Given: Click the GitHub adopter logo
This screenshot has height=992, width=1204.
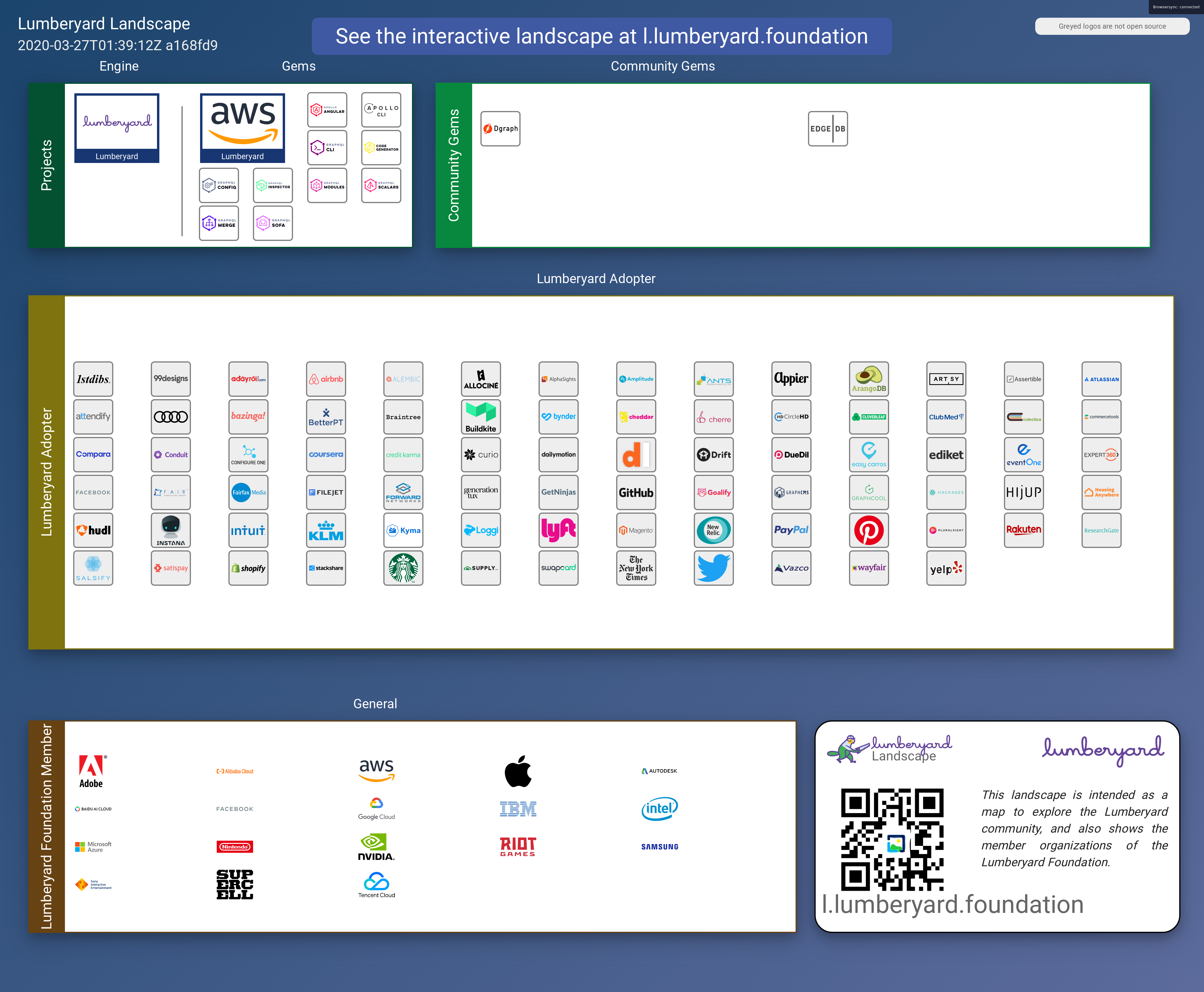Looking at the screenshot, I should [636, 492].
